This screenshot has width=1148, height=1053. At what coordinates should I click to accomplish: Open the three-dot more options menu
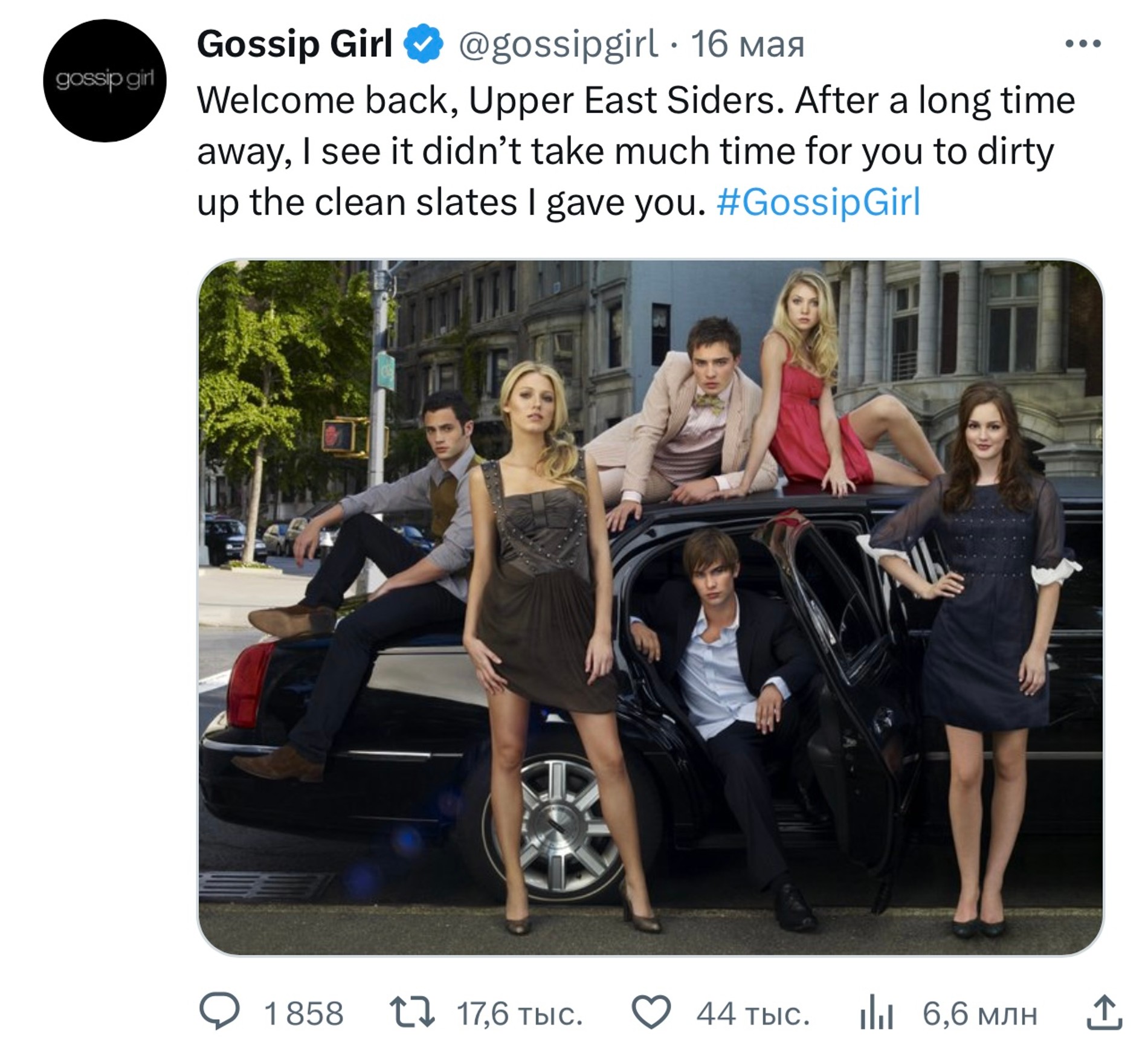[1083, 43]
